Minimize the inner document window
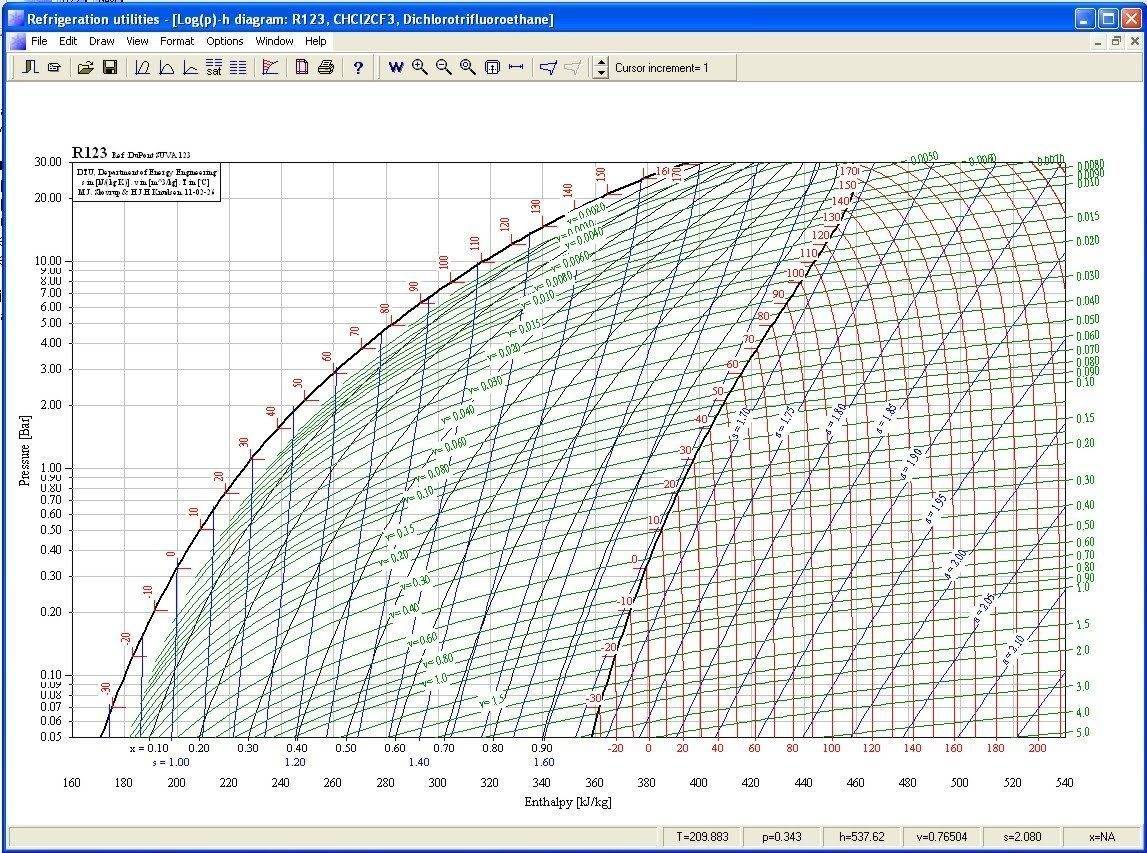Screen dimensions: 1147x853 pos(1099,42)
